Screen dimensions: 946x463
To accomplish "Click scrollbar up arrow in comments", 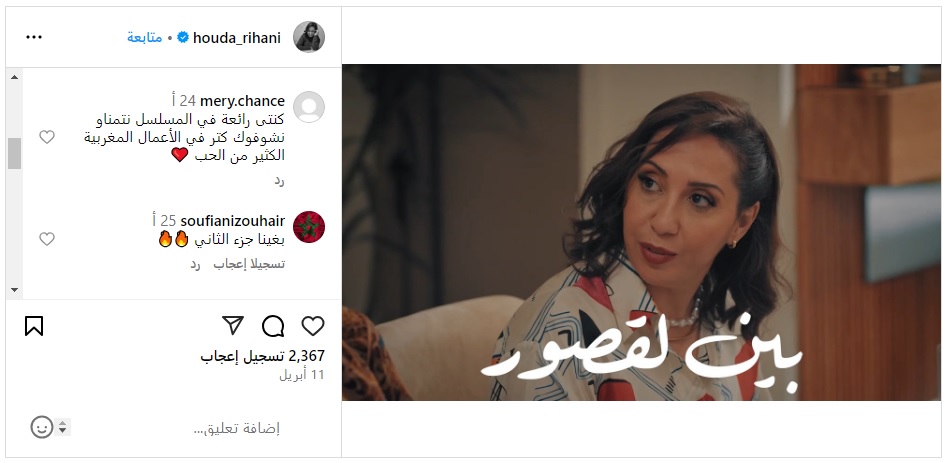I will [14, 77].
